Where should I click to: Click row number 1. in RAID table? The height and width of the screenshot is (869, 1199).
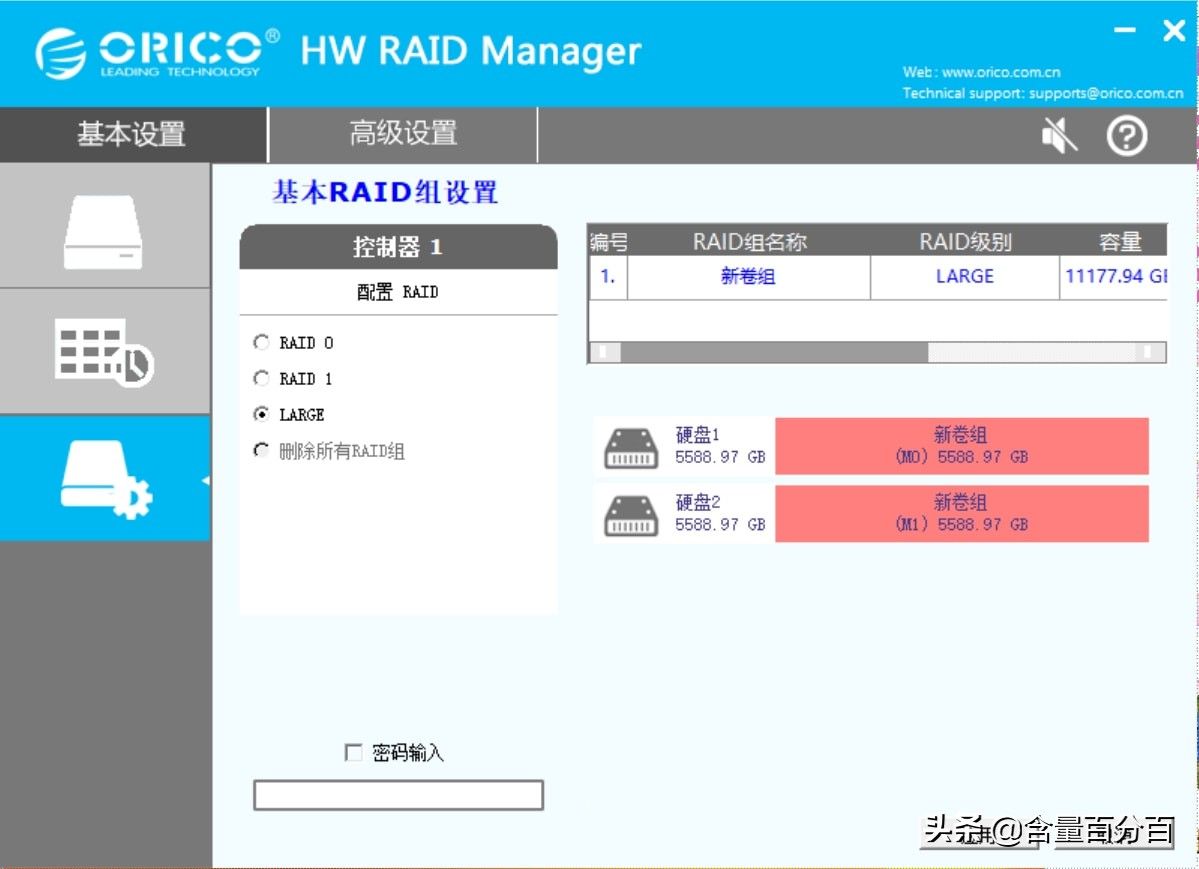(x=609, y=276)
